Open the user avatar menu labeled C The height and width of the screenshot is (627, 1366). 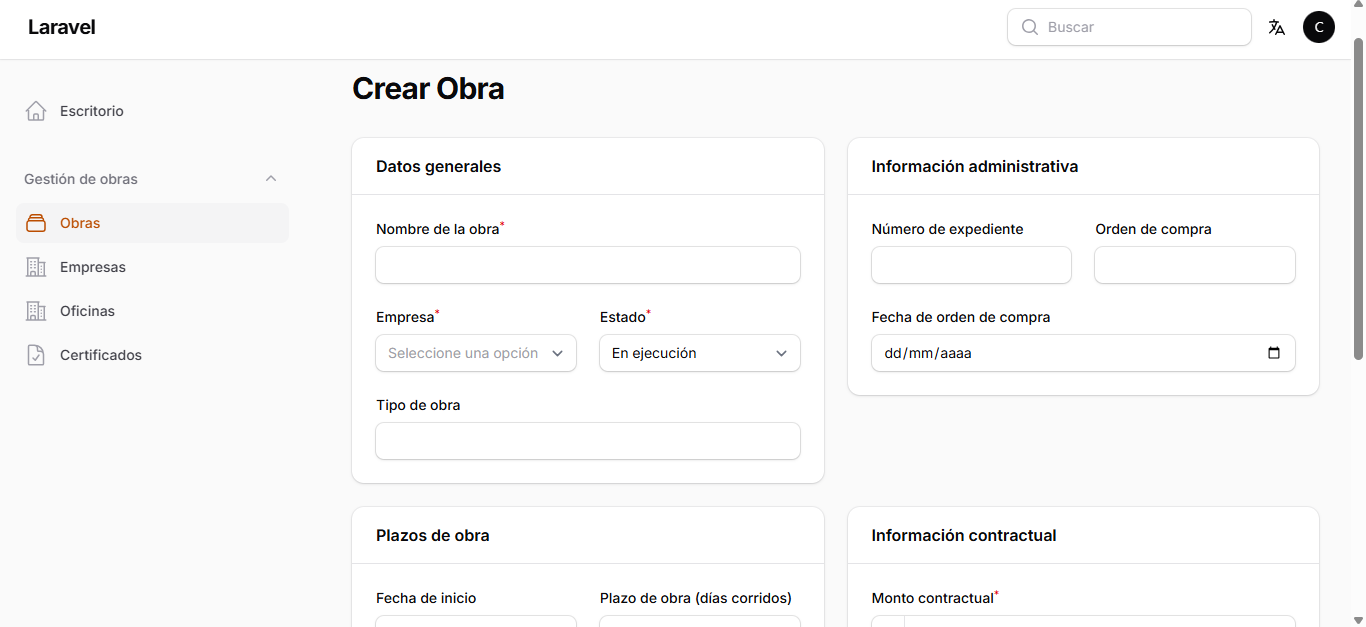[x=1319, y=27]
